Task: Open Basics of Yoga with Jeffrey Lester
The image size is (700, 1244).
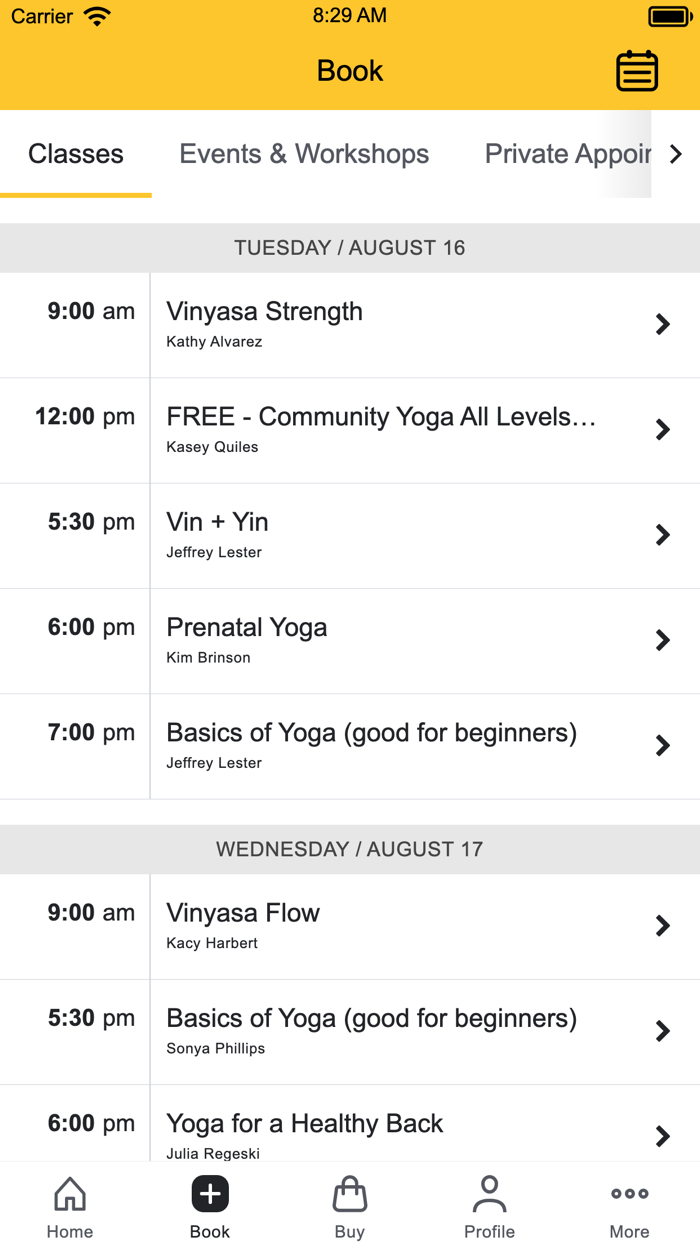Action: click(350, 745)
